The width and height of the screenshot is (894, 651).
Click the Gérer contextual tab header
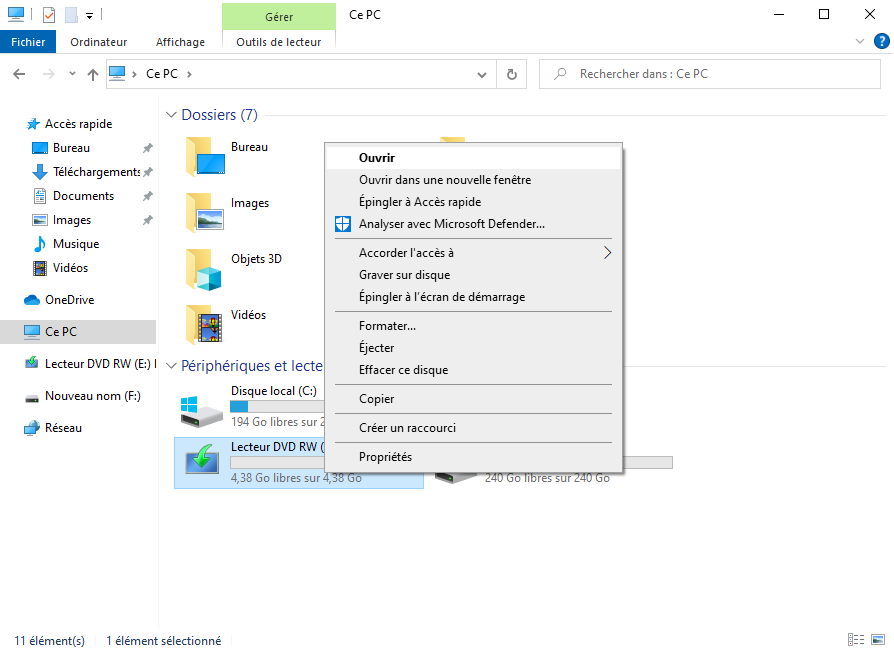[x=279, y=17]
